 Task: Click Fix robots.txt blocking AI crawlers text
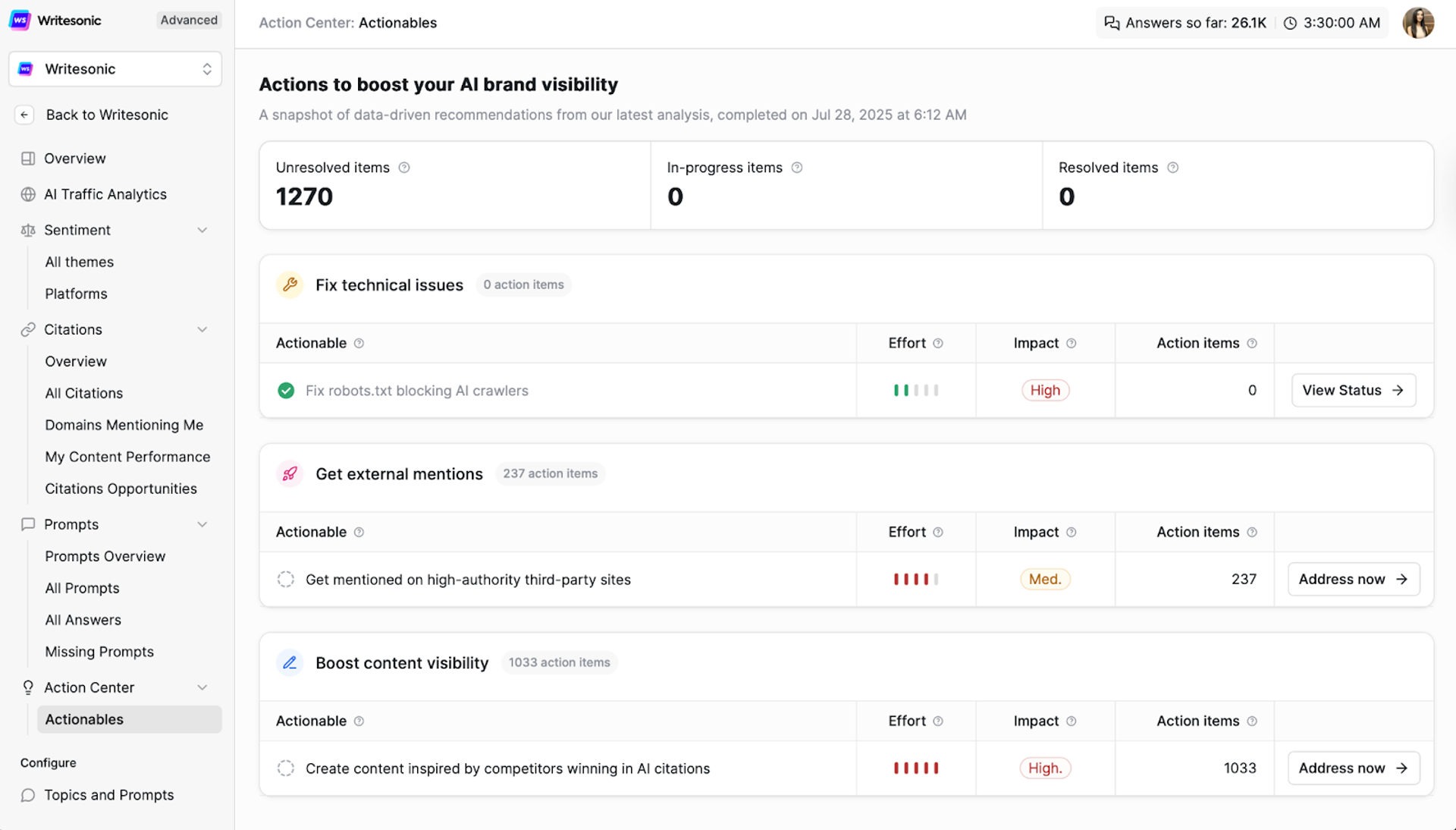pos(416,391)
